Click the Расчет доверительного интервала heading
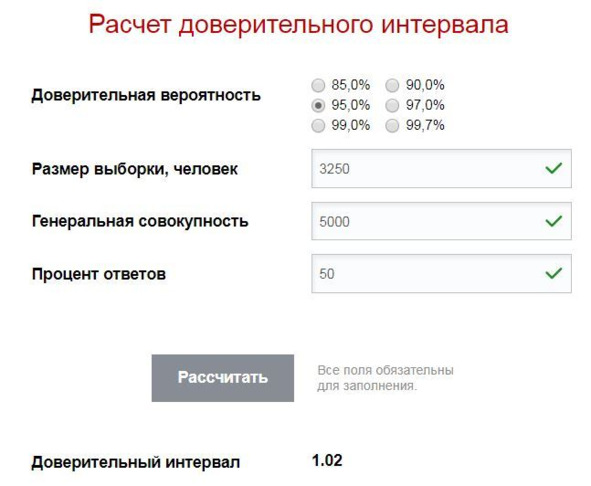Viewport: 591px width, 486px height. point(299,25)
